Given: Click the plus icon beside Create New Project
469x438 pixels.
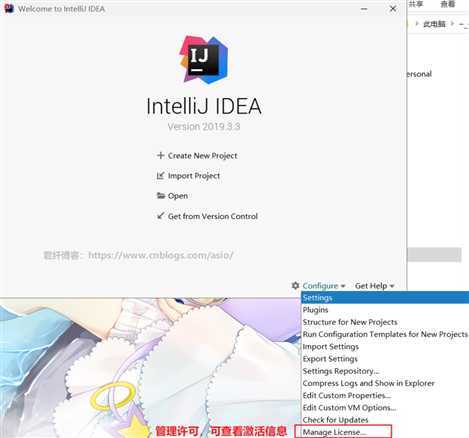Looking at the screenshot, I should coord(161,155).
